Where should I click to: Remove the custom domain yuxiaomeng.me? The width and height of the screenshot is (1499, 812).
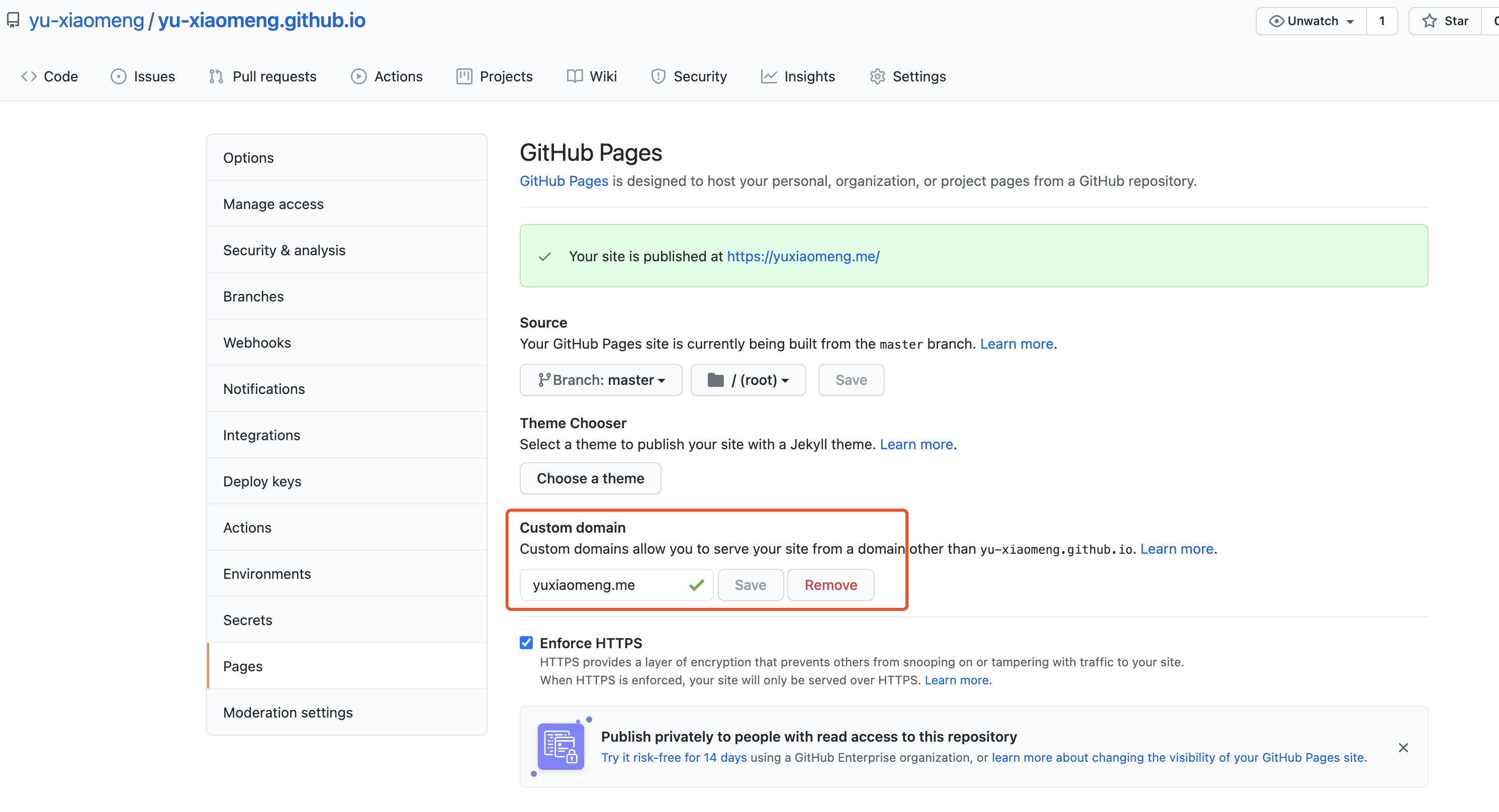[x=830, y=584]
